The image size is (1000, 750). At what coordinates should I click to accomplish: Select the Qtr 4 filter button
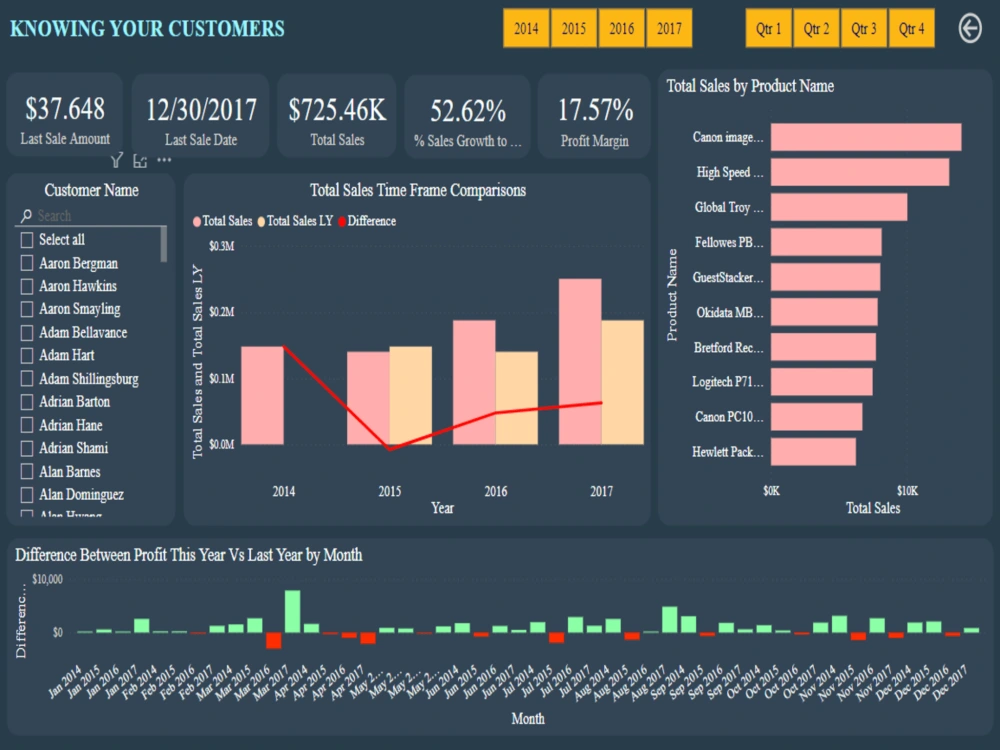point(912,28)
